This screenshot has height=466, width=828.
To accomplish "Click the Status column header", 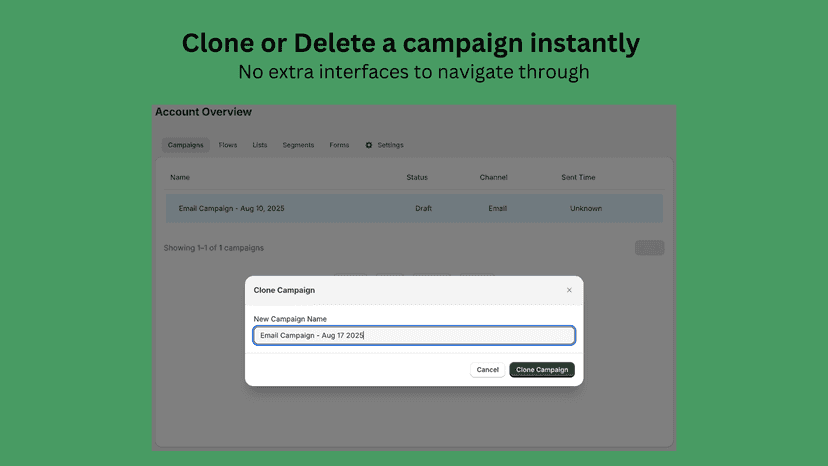I will point(417,177).
